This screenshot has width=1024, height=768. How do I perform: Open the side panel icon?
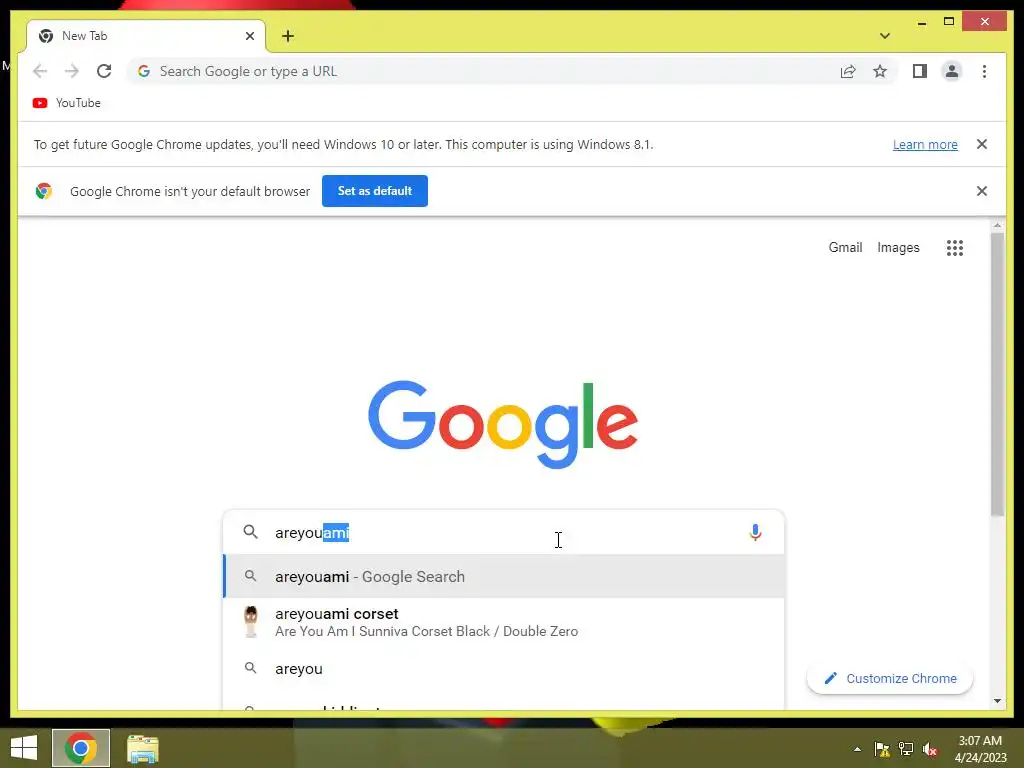click(920, 71)
